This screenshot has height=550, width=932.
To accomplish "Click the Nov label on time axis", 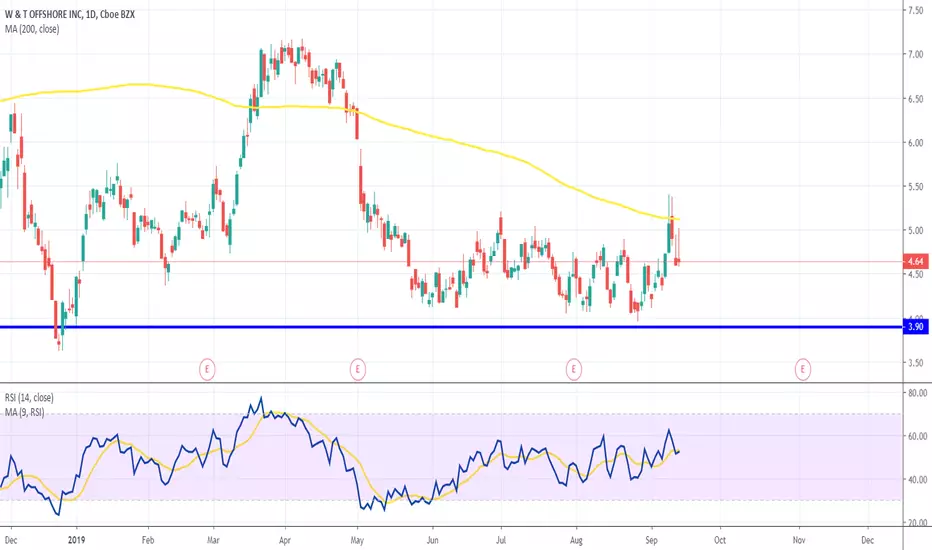I will (x=799, y=540).
